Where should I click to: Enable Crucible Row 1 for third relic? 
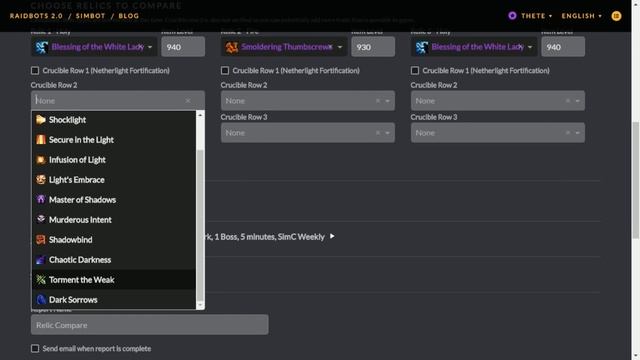point(415,71)
